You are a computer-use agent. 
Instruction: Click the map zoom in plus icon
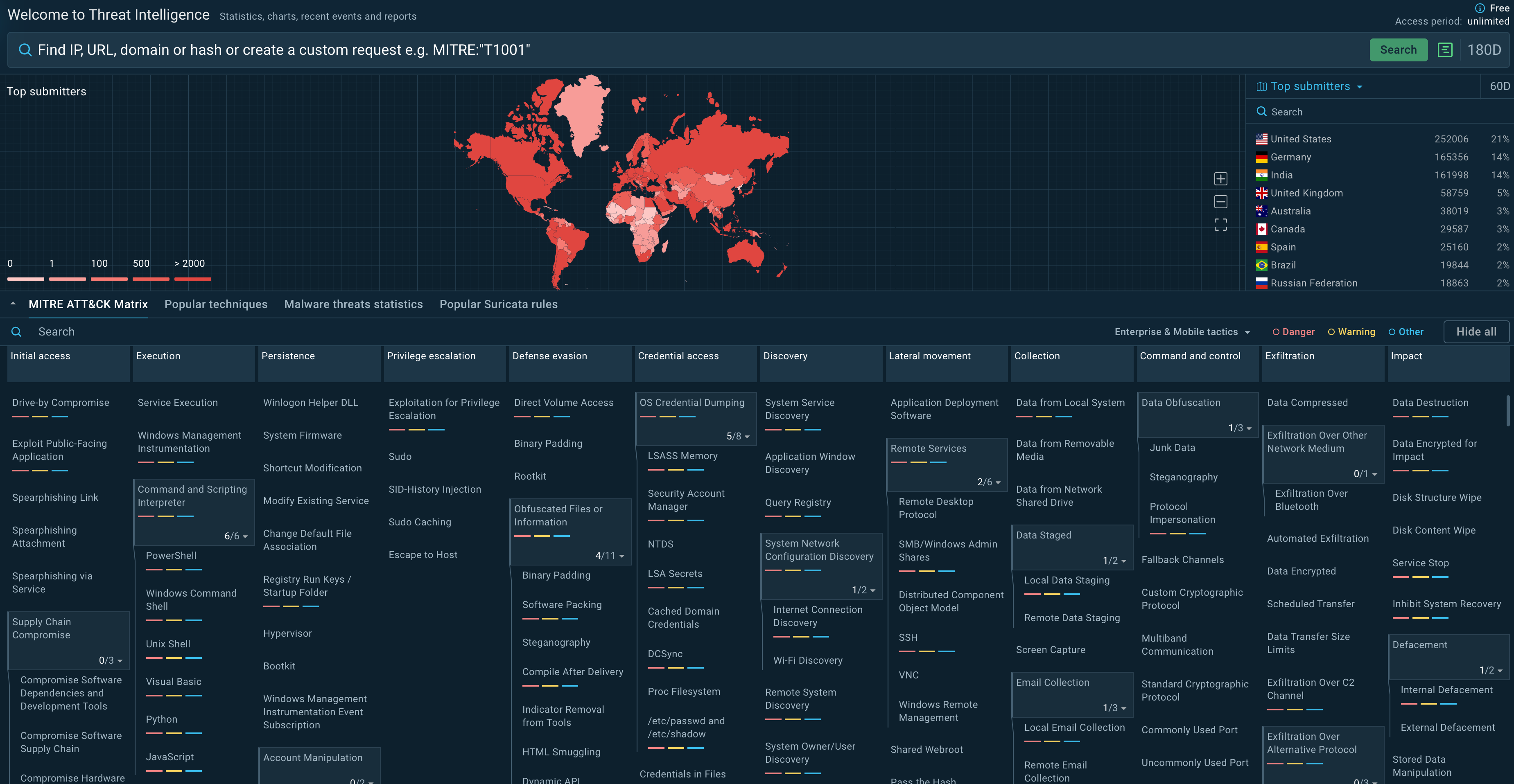1220,178
